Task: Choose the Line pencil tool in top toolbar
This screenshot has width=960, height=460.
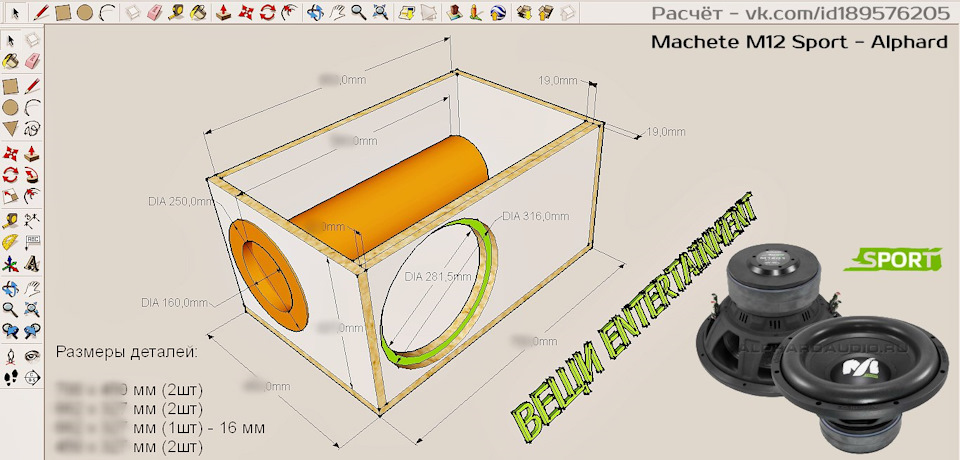Action: tap(40, 12)
